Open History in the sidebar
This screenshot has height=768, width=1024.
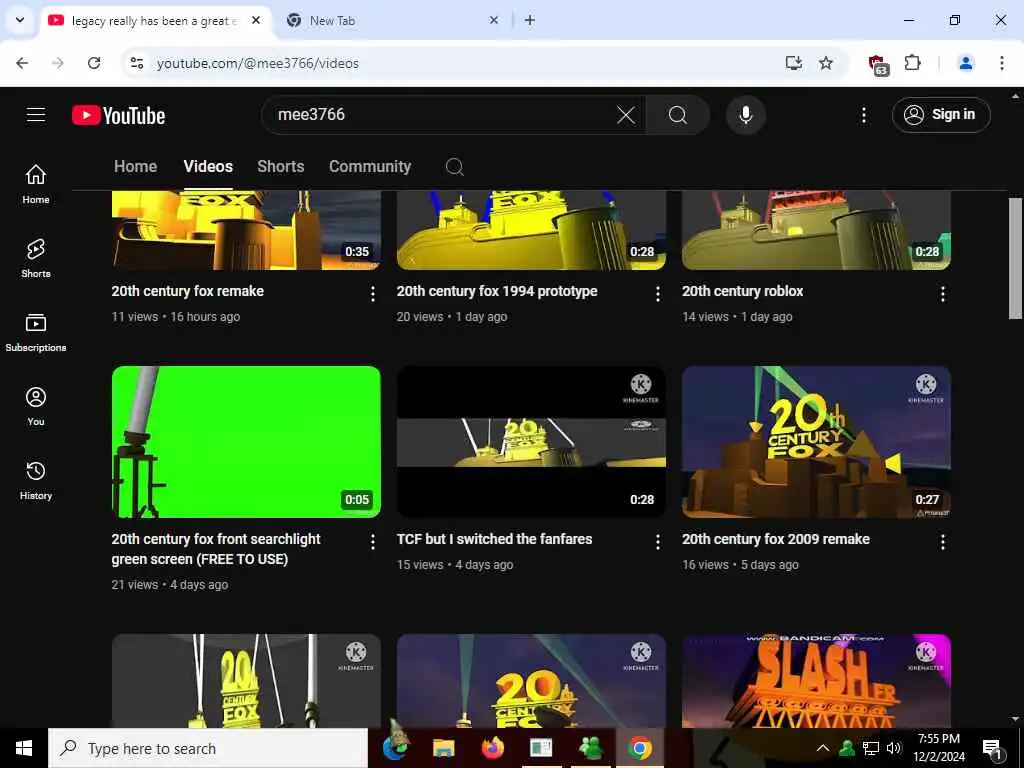coord(36,480)
